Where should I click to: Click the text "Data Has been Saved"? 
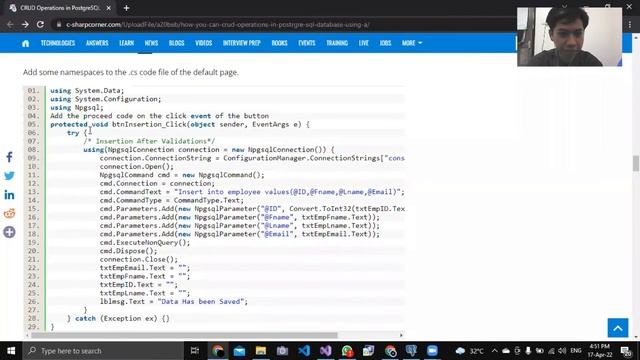coord(201,302)
